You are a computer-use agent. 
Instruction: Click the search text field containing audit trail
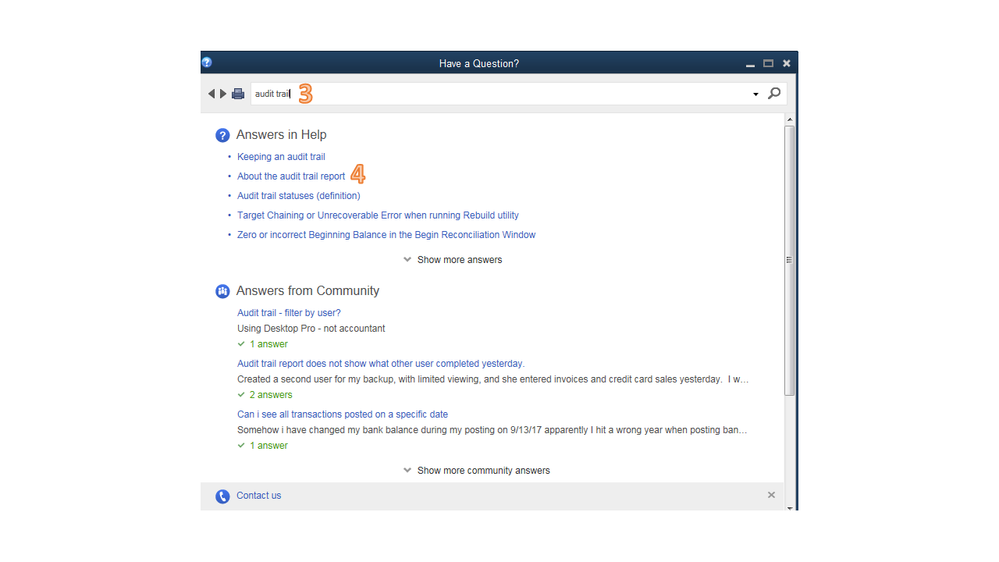500,94
